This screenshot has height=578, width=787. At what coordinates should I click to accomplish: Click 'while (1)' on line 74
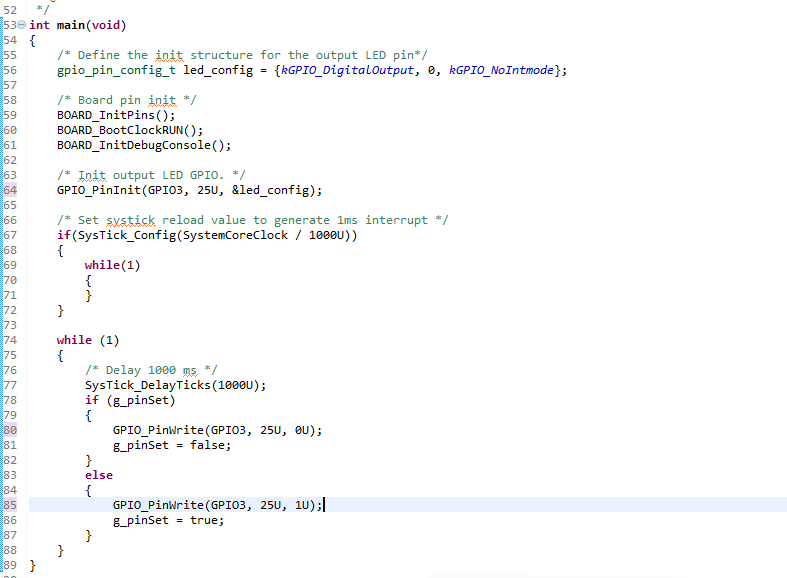point(88,340)
